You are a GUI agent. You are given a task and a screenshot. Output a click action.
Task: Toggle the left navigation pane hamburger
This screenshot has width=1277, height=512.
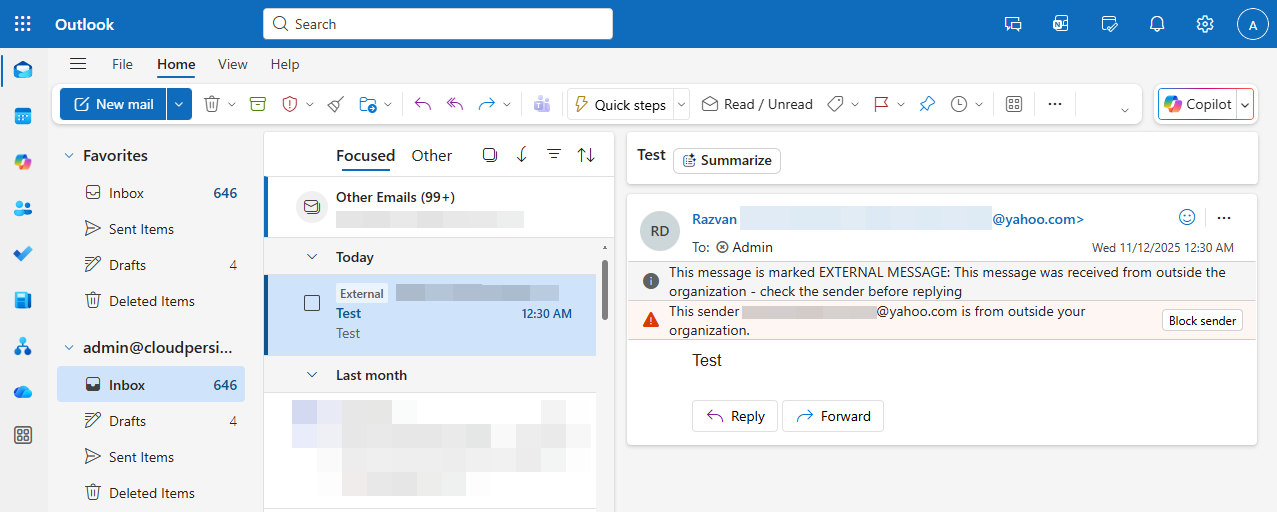[78, 64]
